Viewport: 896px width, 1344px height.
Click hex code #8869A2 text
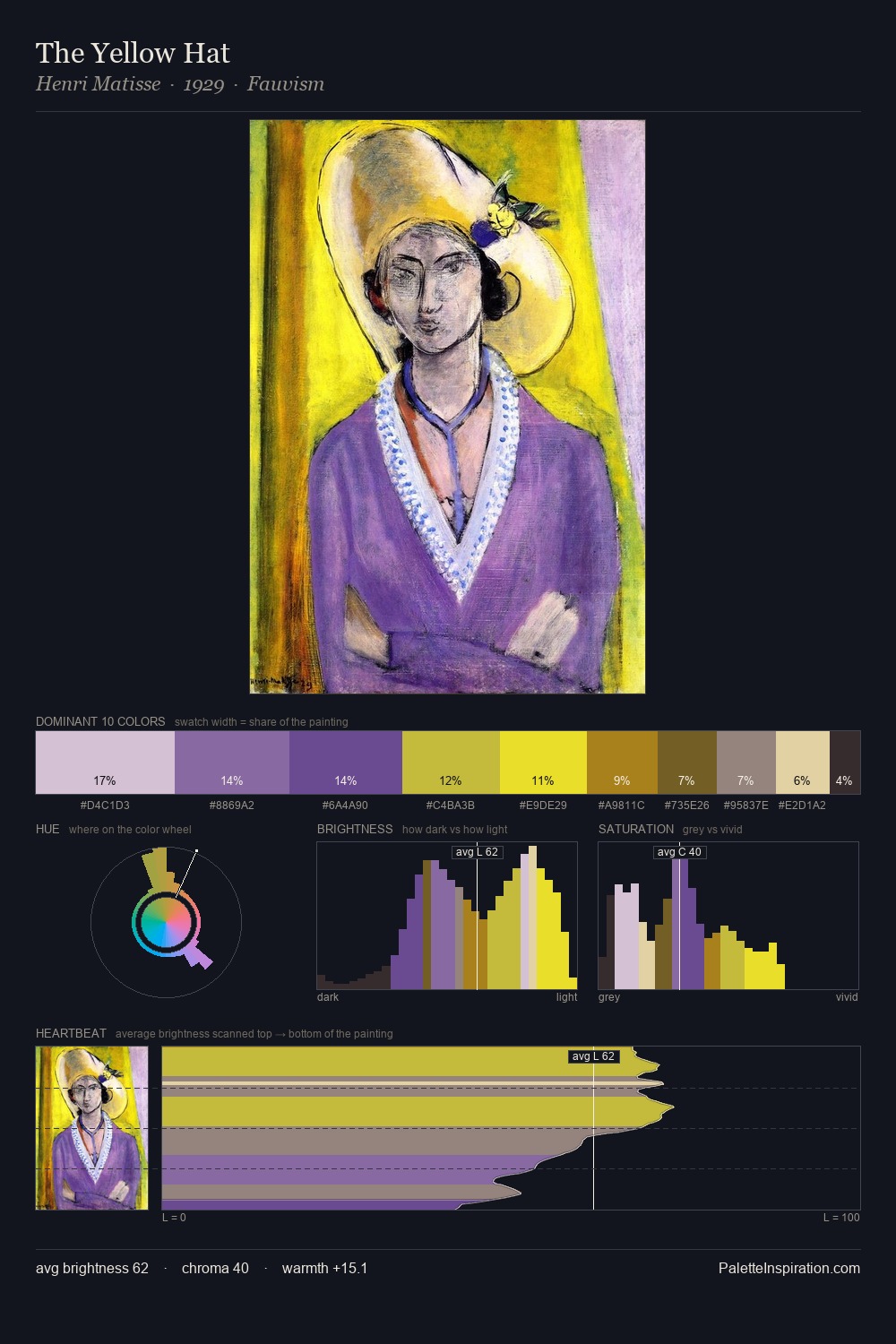[232, 805]
